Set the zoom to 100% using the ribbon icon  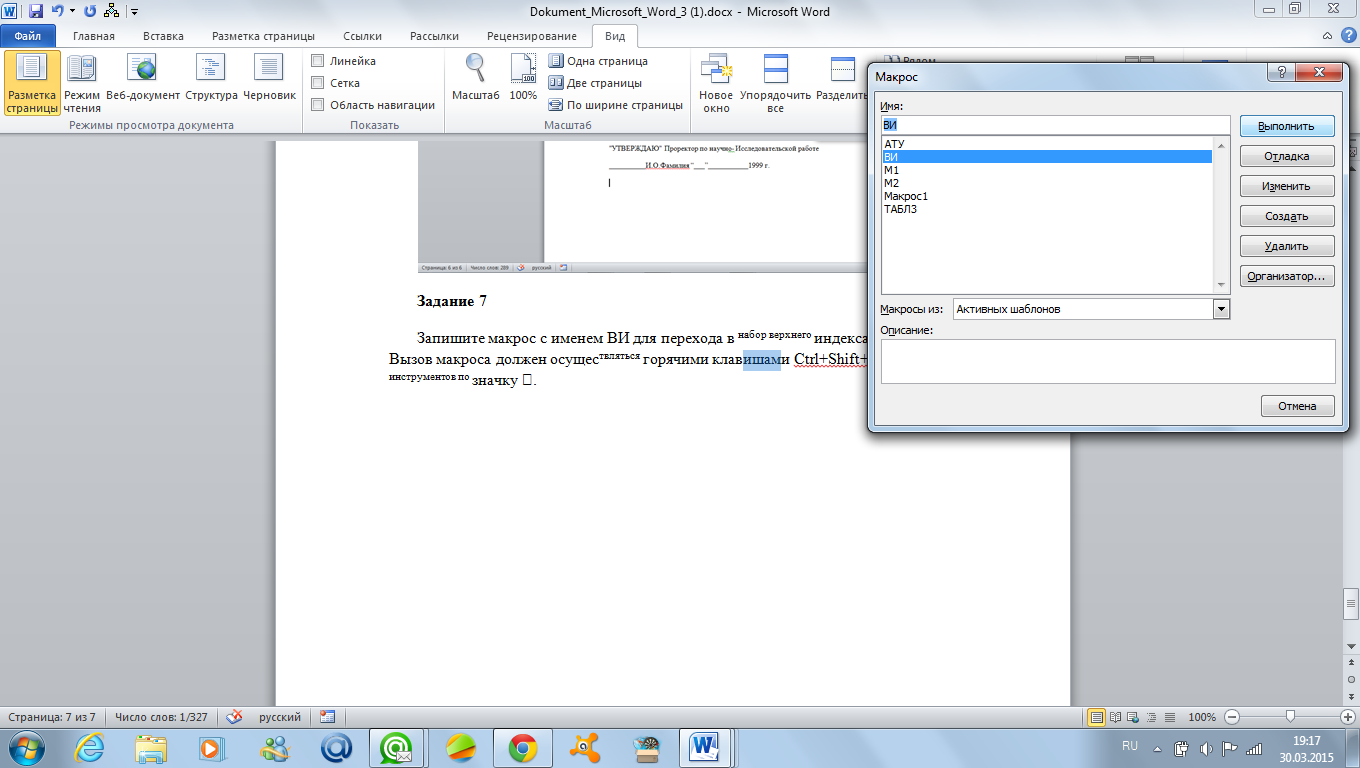pyautogui.click(x=523, y=78)
